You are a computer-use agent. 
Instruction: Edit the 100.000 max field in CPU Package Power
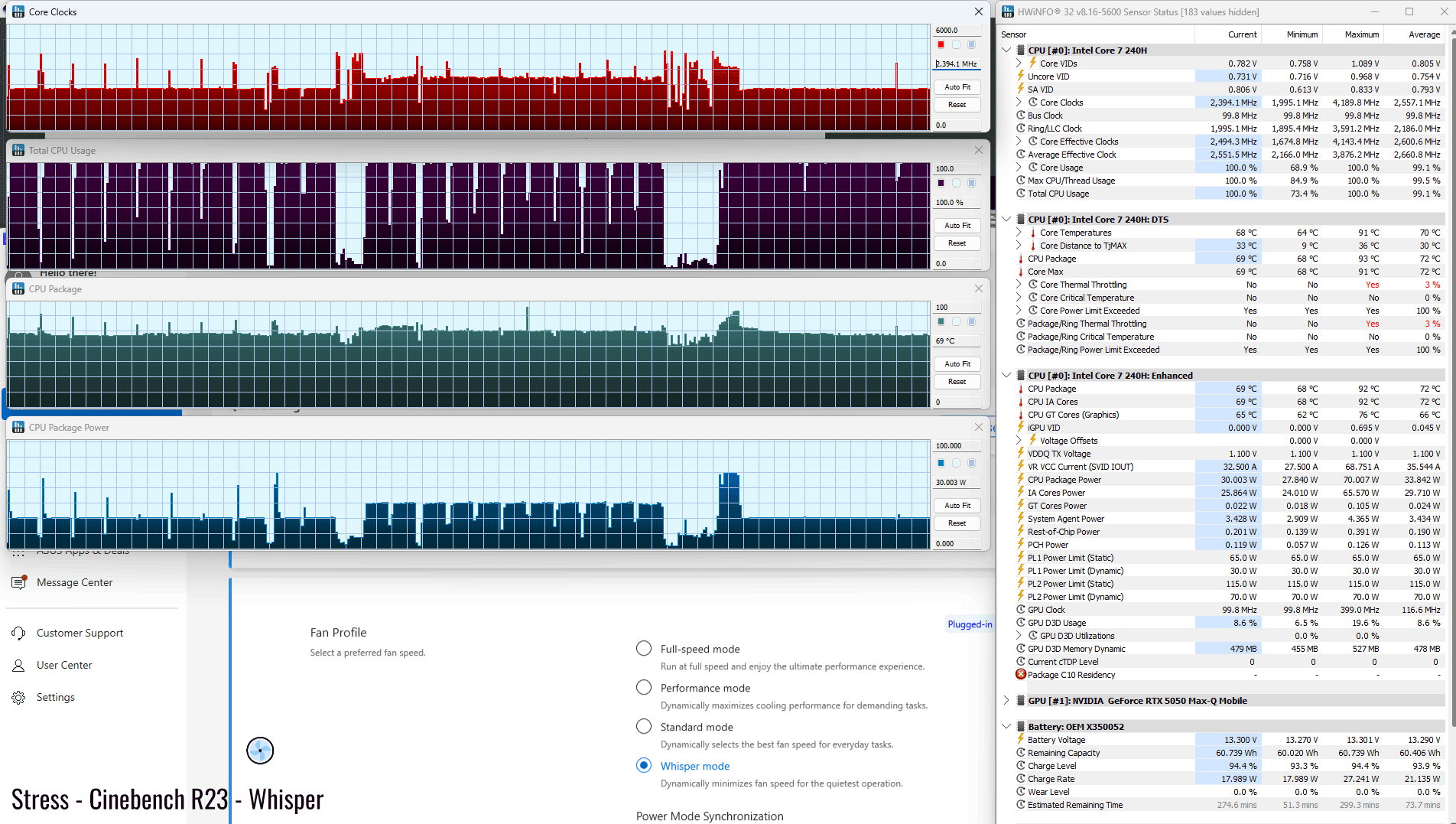pyautogui.click(x=957, y=446)
